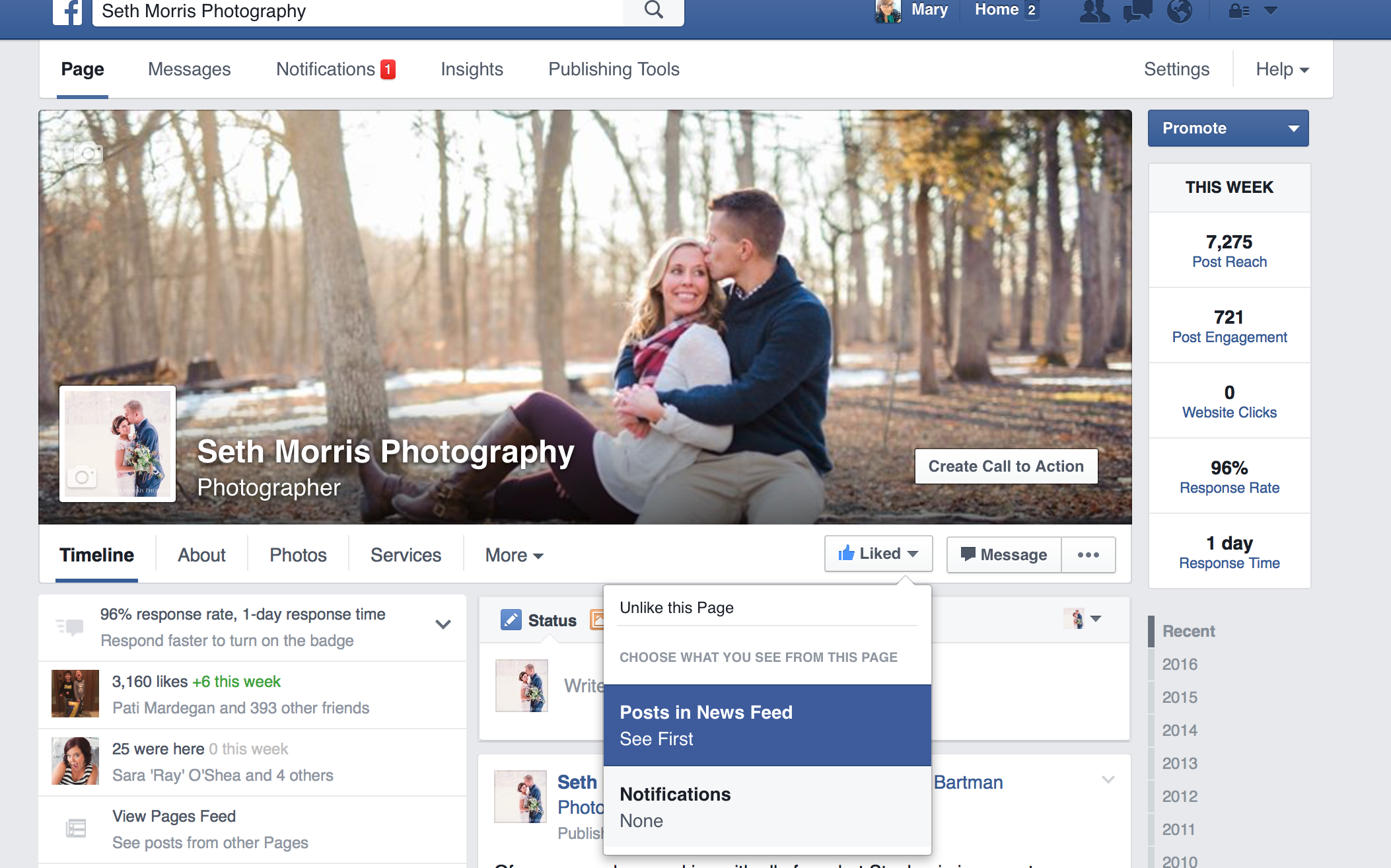Select the About tab
Image resolution: width=1391 pixels, height=868 pixels.
[201, 555]
